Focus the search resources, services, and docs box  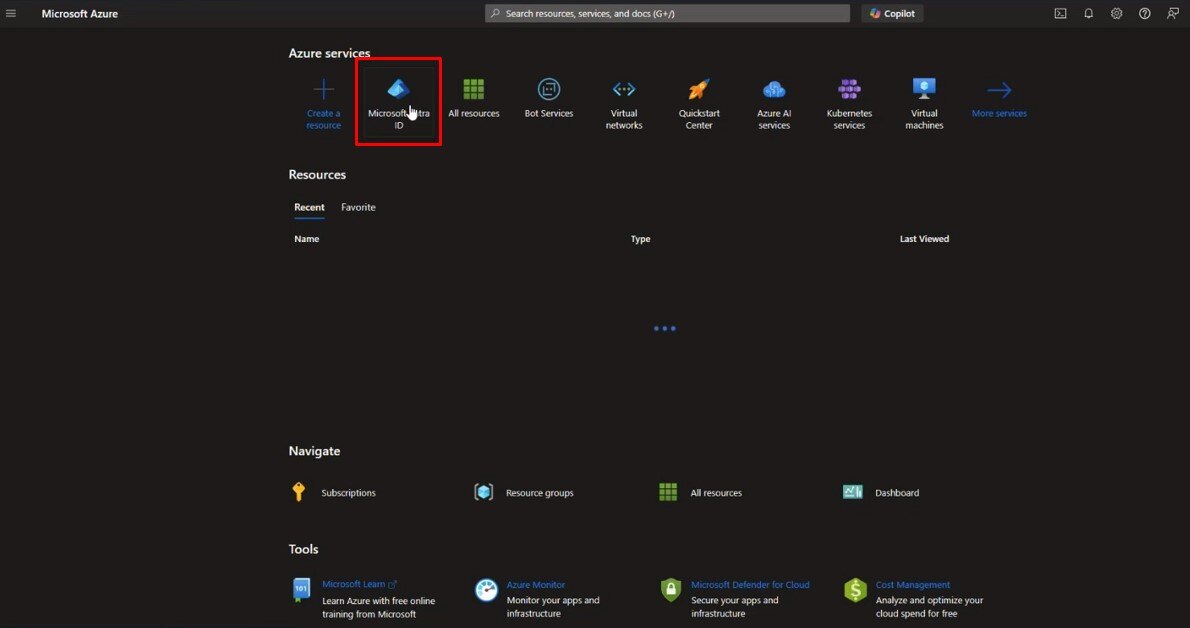tap(667, 14)
